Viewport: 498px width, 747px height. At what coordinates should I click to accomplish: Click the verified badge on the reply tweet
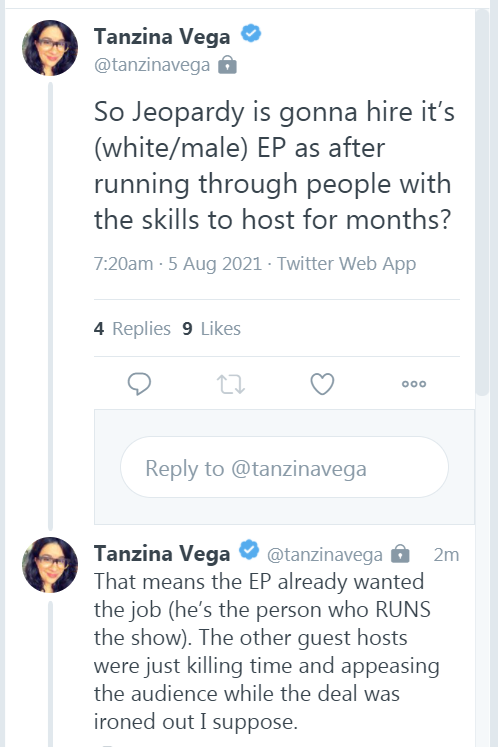coord(249,550)
